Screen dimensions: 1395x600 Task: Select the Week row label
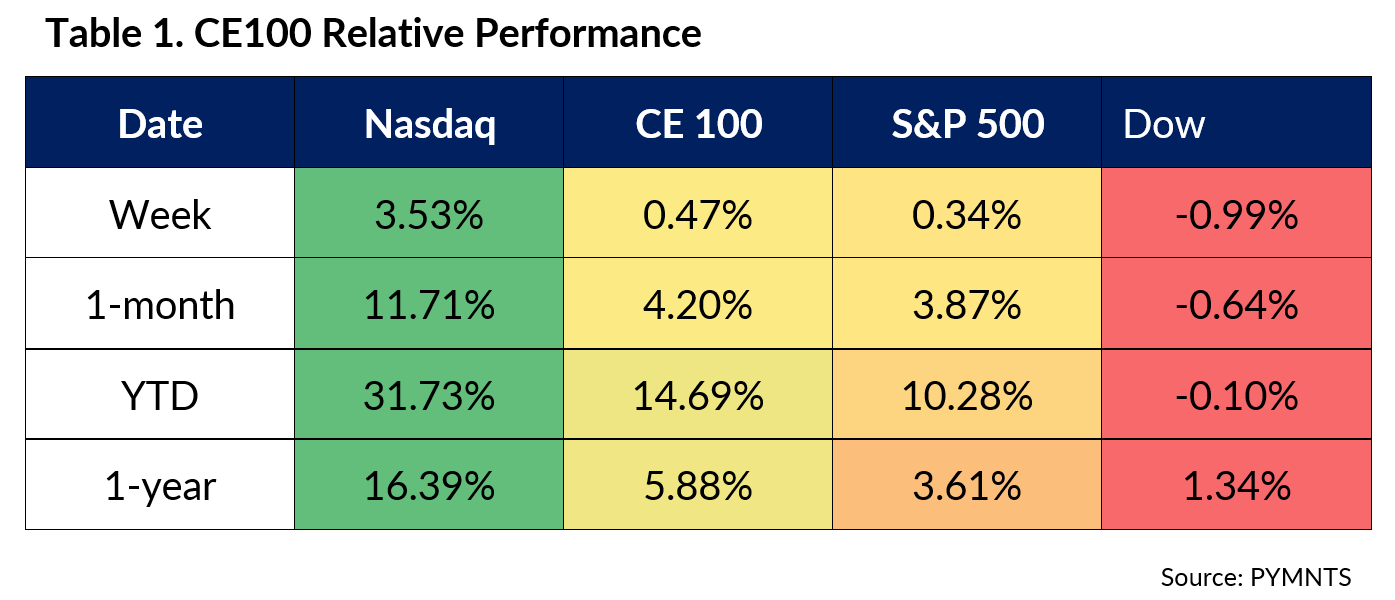tap(160, 214)
